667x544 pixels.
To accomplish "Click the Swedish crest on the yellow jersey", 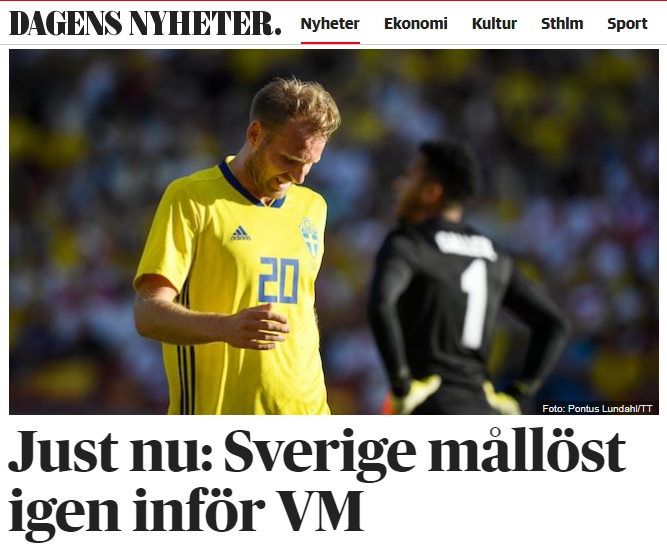I will pos(310,237).
